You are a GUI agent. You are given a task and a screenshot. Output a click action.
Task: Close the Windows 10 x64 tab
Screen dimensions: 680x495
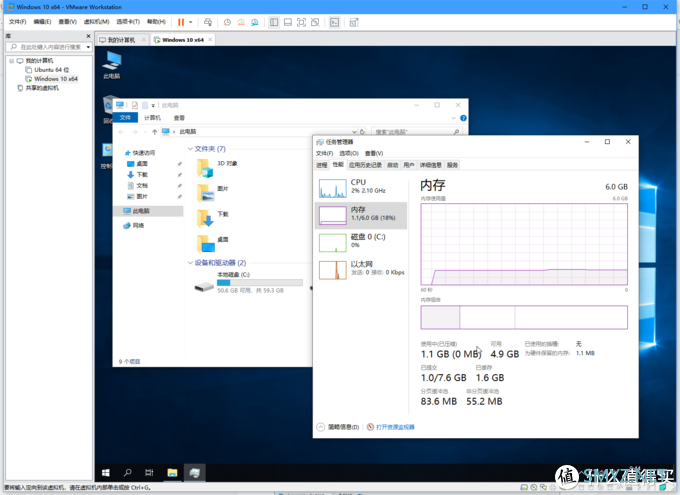pos(210,39)
